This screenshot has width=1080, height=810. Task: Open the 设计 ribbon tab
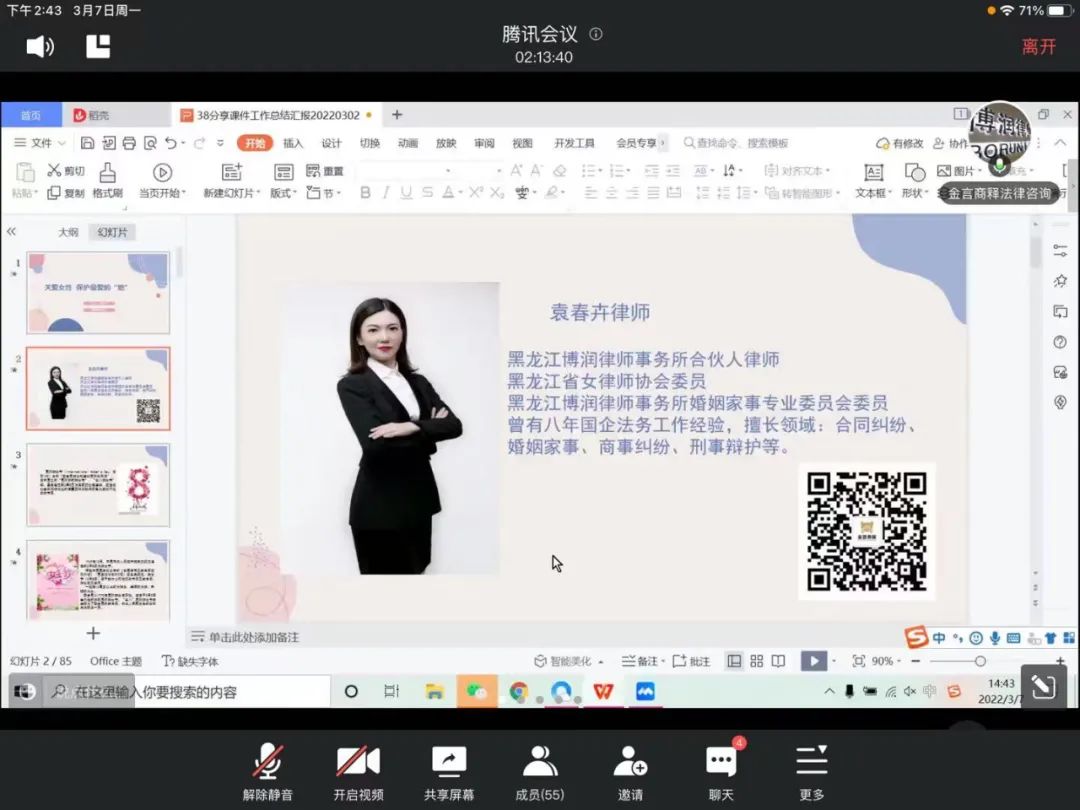click(331, 143)
